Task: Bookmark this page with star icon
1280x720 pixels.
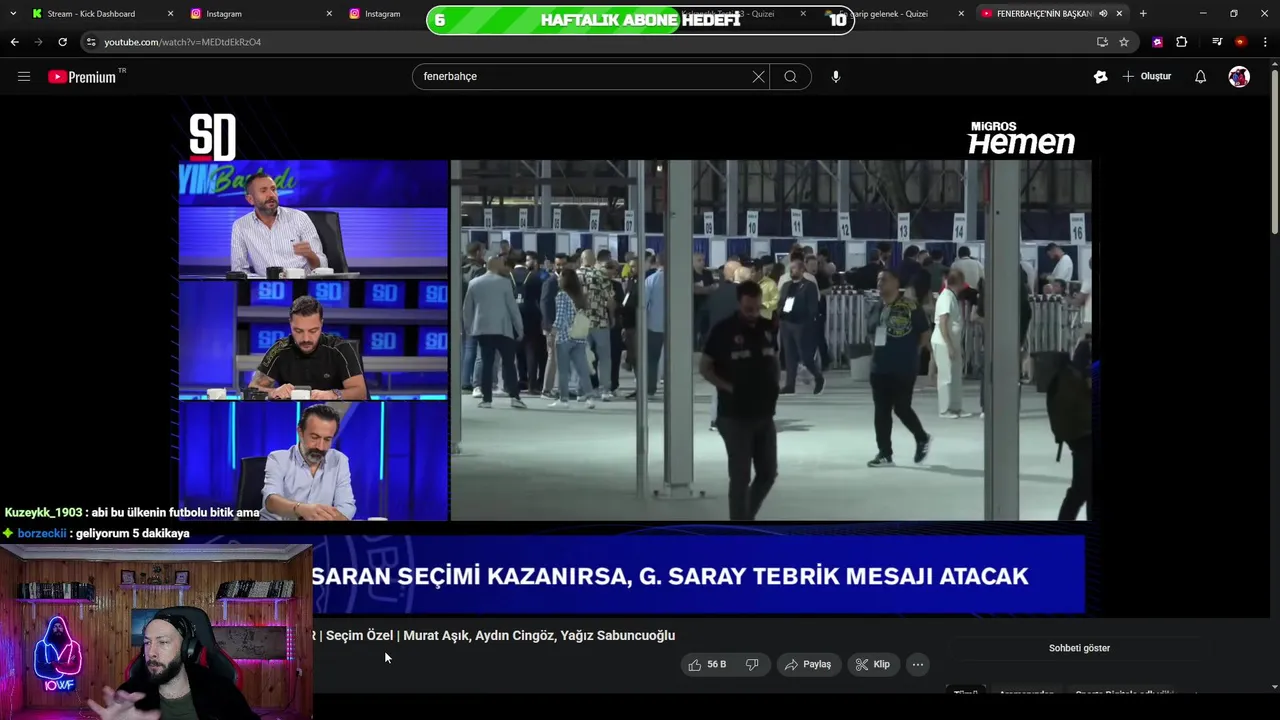Action: pos(1124,42)
